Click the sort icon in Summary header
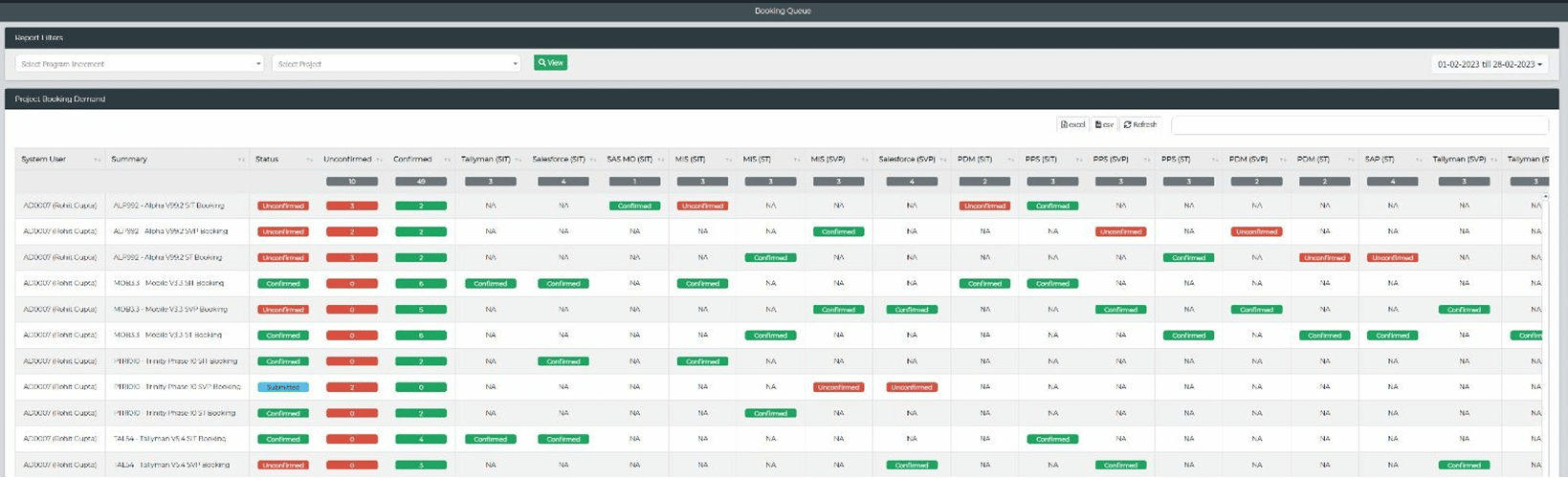 pyautogui.click(x=241, y=160)
